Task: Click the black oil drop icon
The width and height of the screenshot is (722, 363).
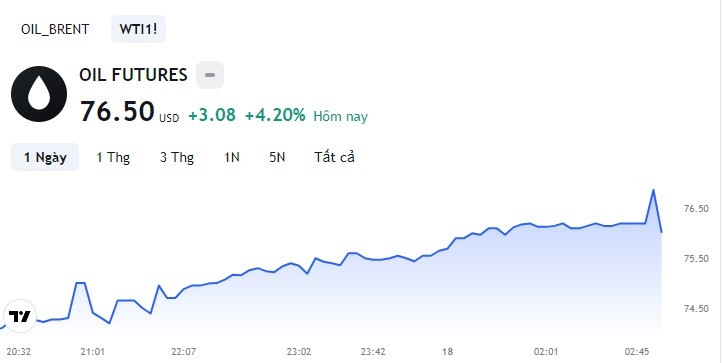Action: [x=39, y=94]
